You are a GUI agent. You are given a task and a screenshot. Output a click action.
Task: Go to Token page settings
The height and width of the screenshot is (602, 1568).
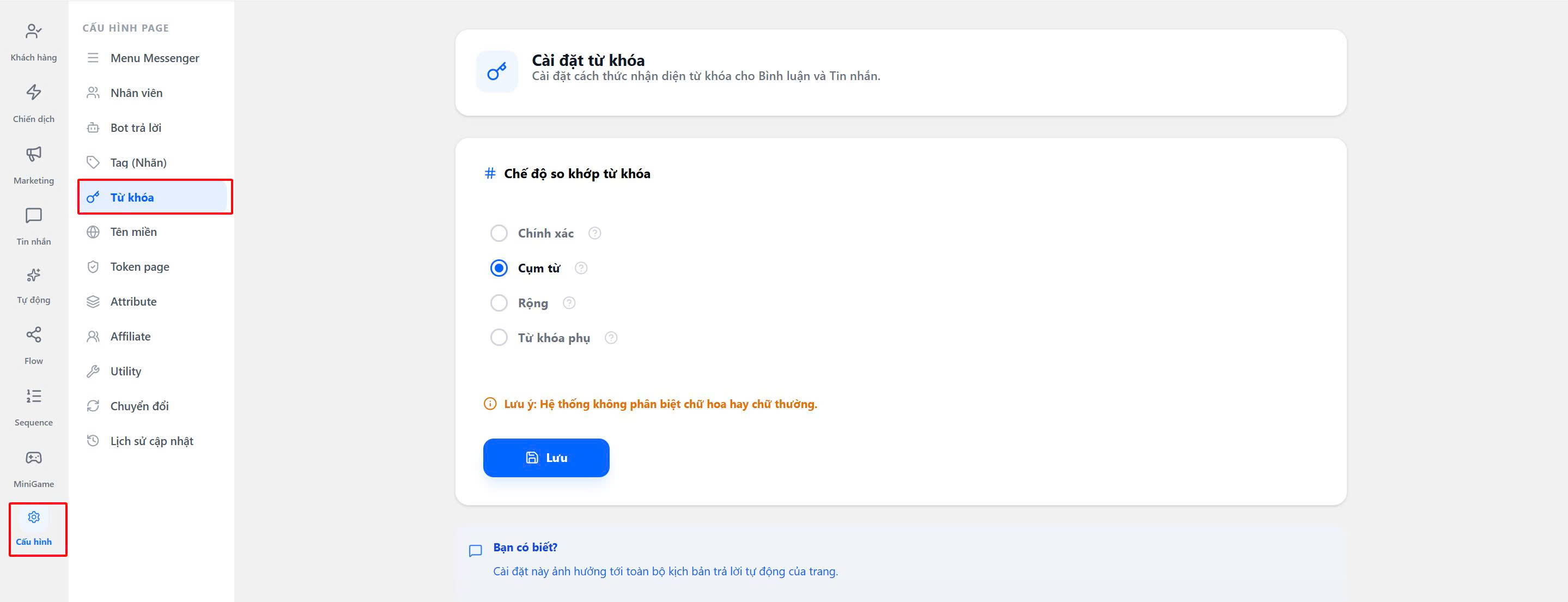tap(139, 266)
